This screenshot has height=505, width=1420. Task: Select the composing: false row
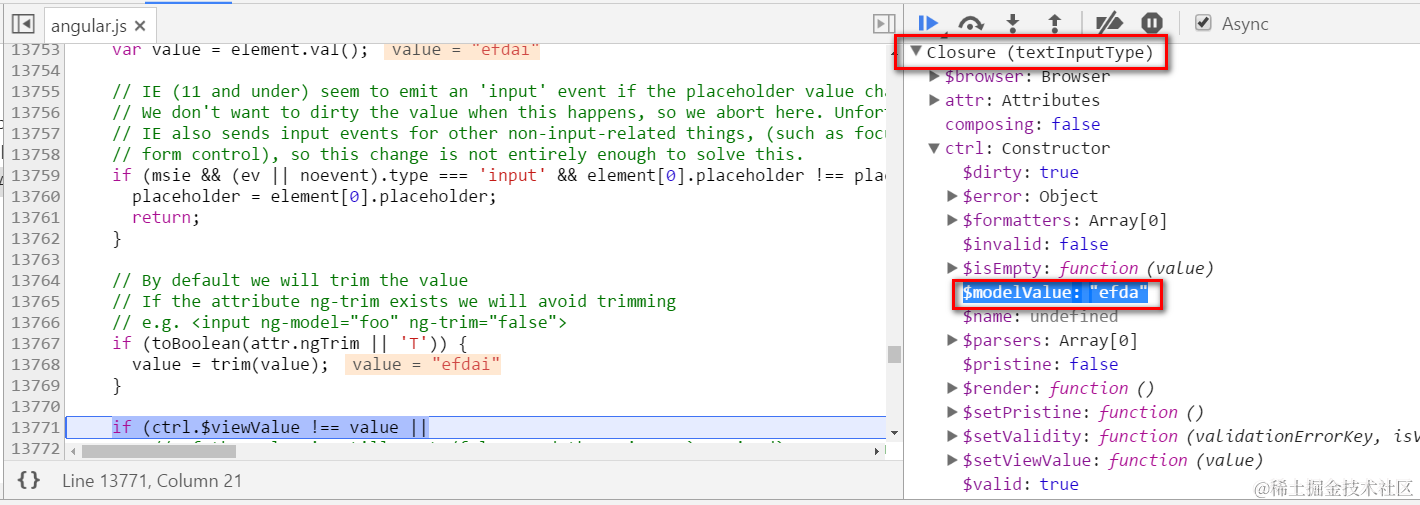pos(1022,124)
